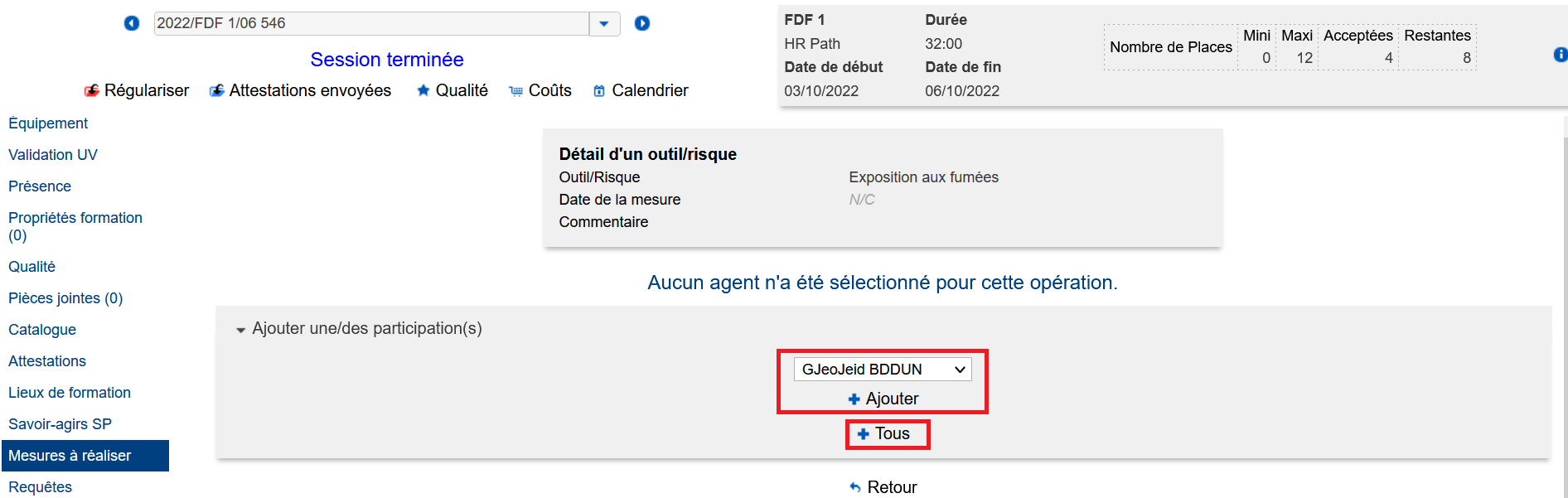Click the previous session arrow icon
The height and width of the screenshot is (498, 1568).
pyautogui.click(x=132, y=23)
